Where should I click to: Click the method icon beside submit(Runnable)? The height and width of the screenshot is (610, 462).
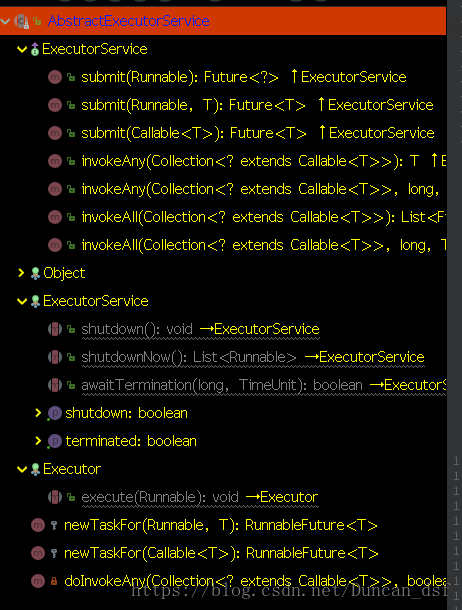coord(55,77)
